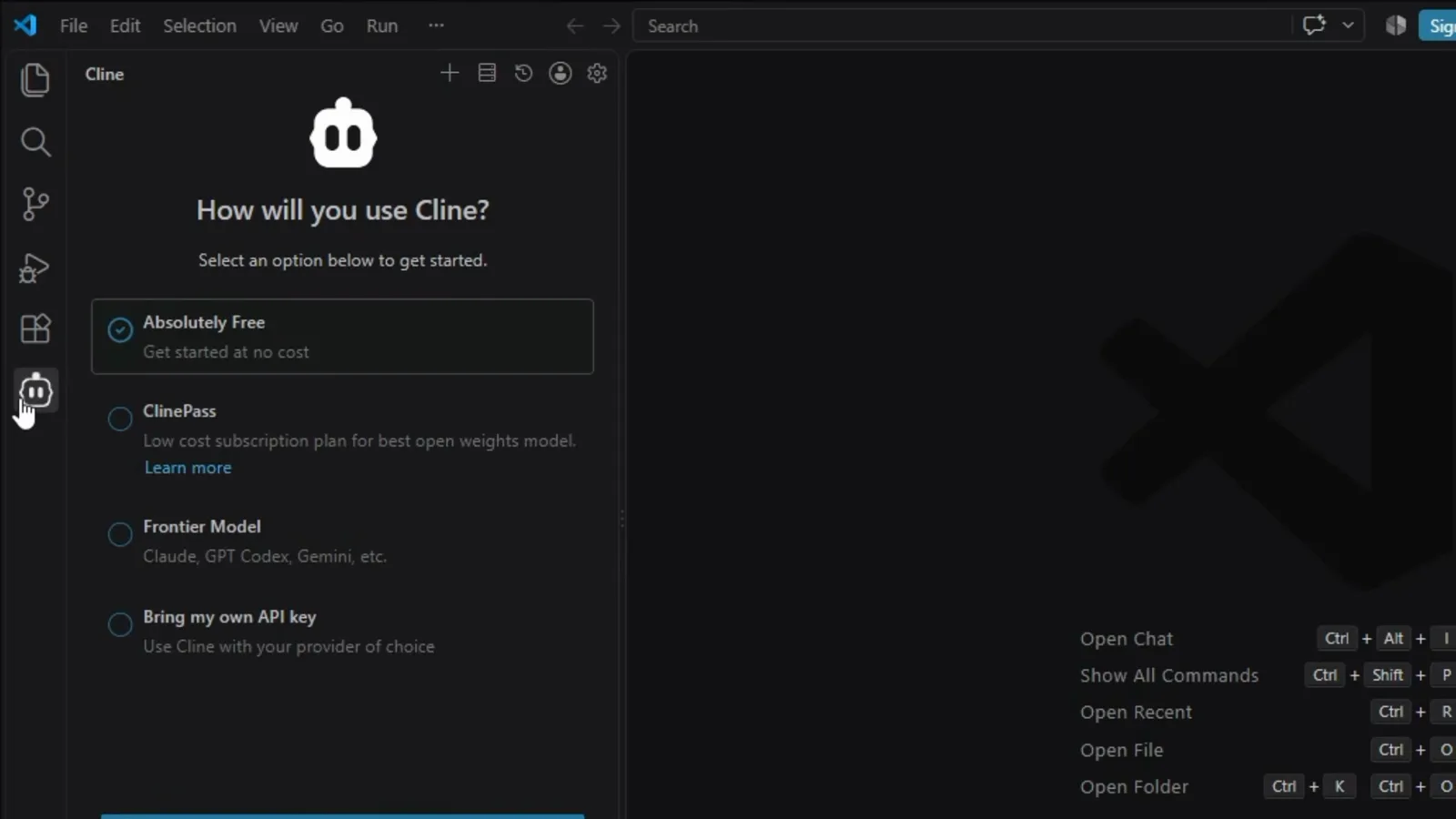Select the Absolutely Free option

pos(342,336)
